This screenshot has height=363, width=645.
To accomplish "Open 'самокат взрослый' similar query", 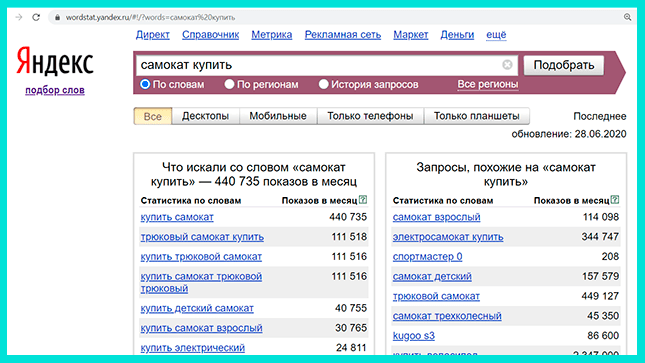I will coord(436,217).
